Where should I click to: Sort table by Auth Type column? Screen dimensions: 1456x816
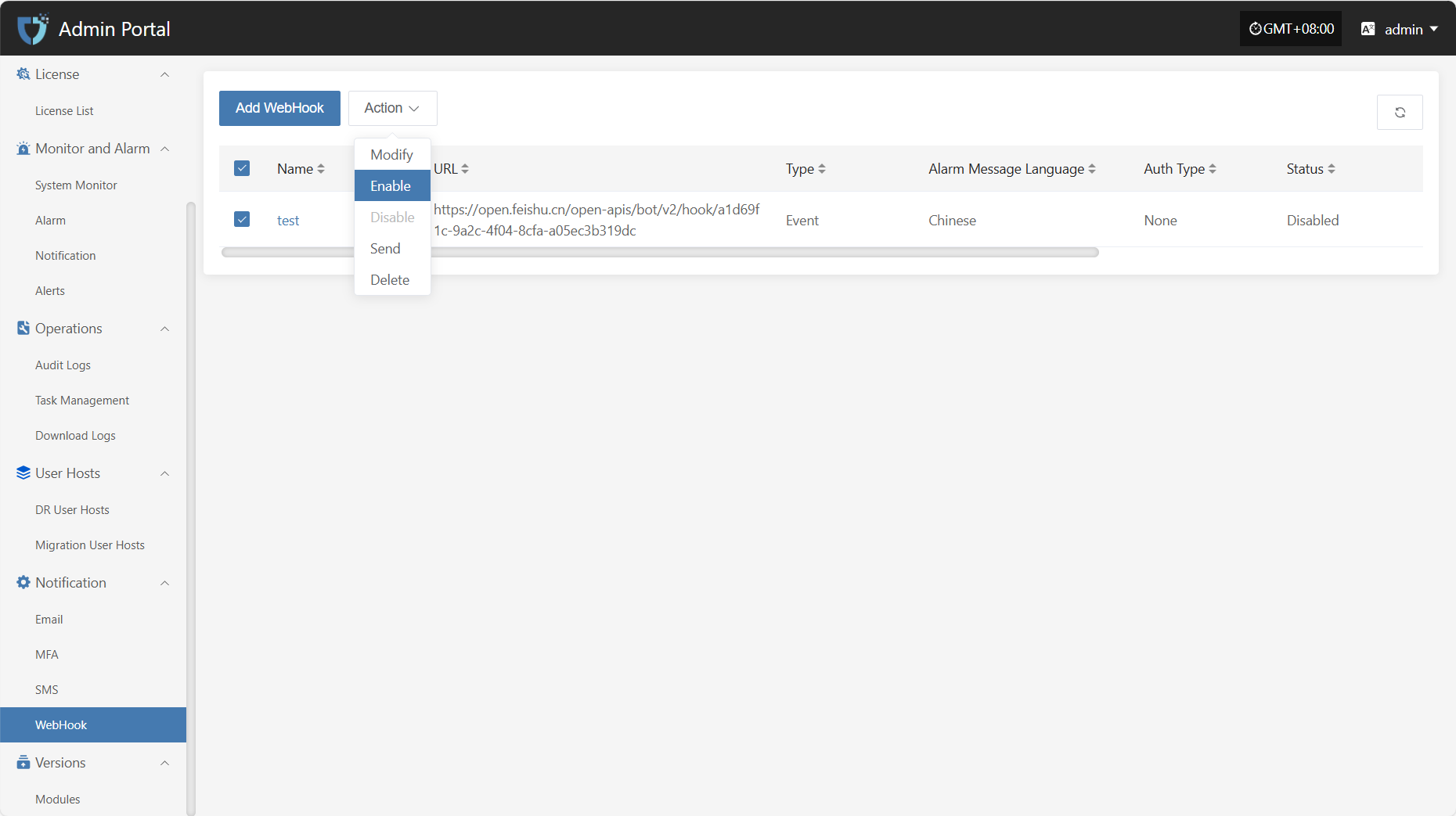1213,169
